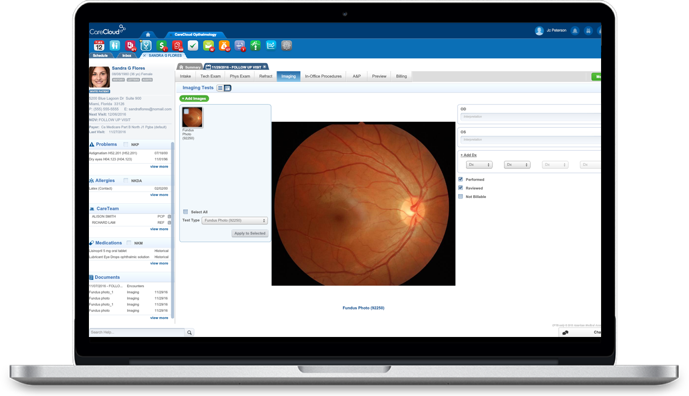Click the green dollar billing icon
689x396 pixels.
[162, 46]
